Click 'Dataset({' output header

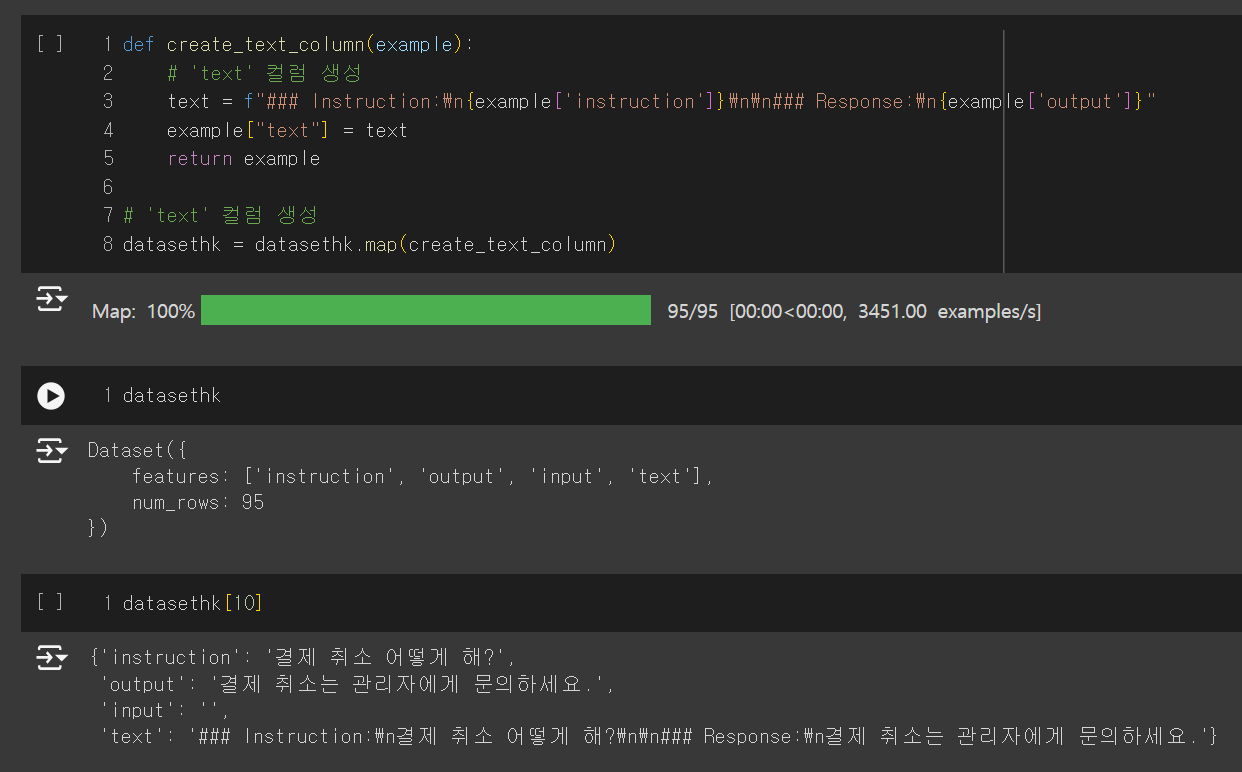(138, 451)
